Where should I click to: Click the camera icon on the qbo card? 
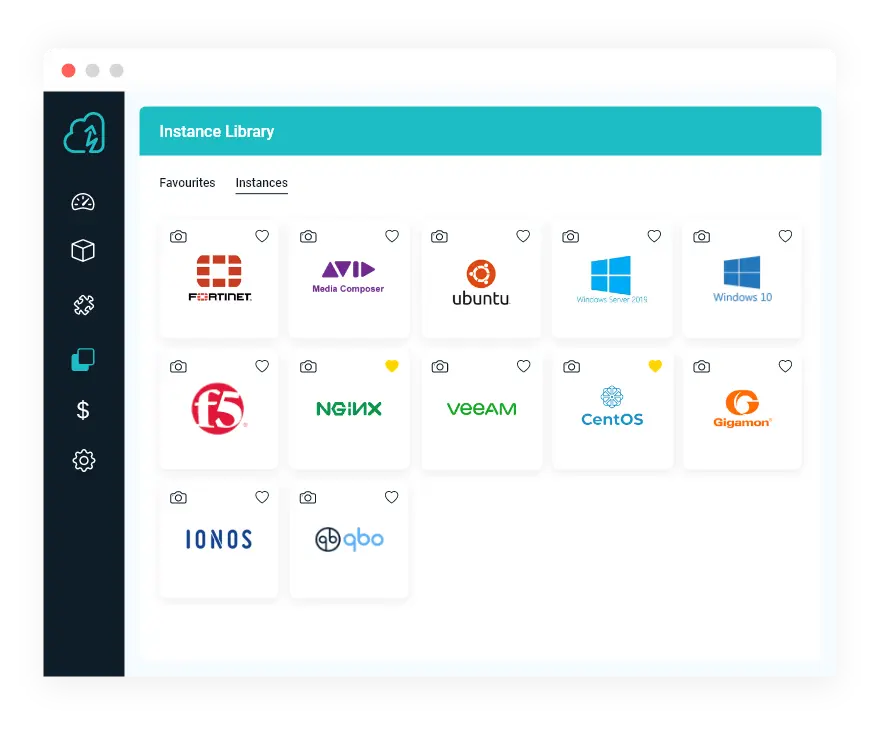pyautogui.click(x=308, y=497)
